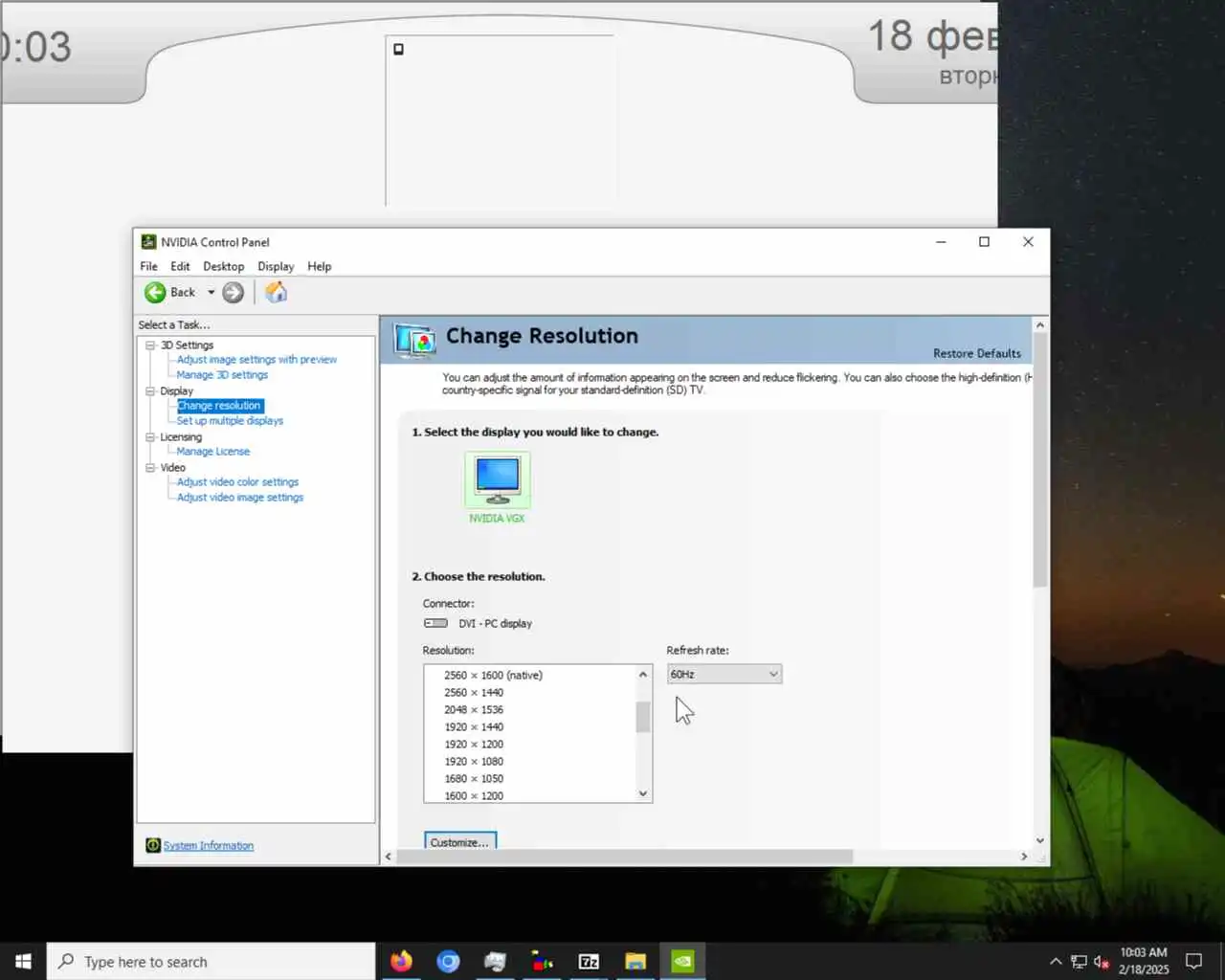This screenshot has width=1225, height=980.
Task: Click the Forward arrow icon in toolbar
Action: 233,293
